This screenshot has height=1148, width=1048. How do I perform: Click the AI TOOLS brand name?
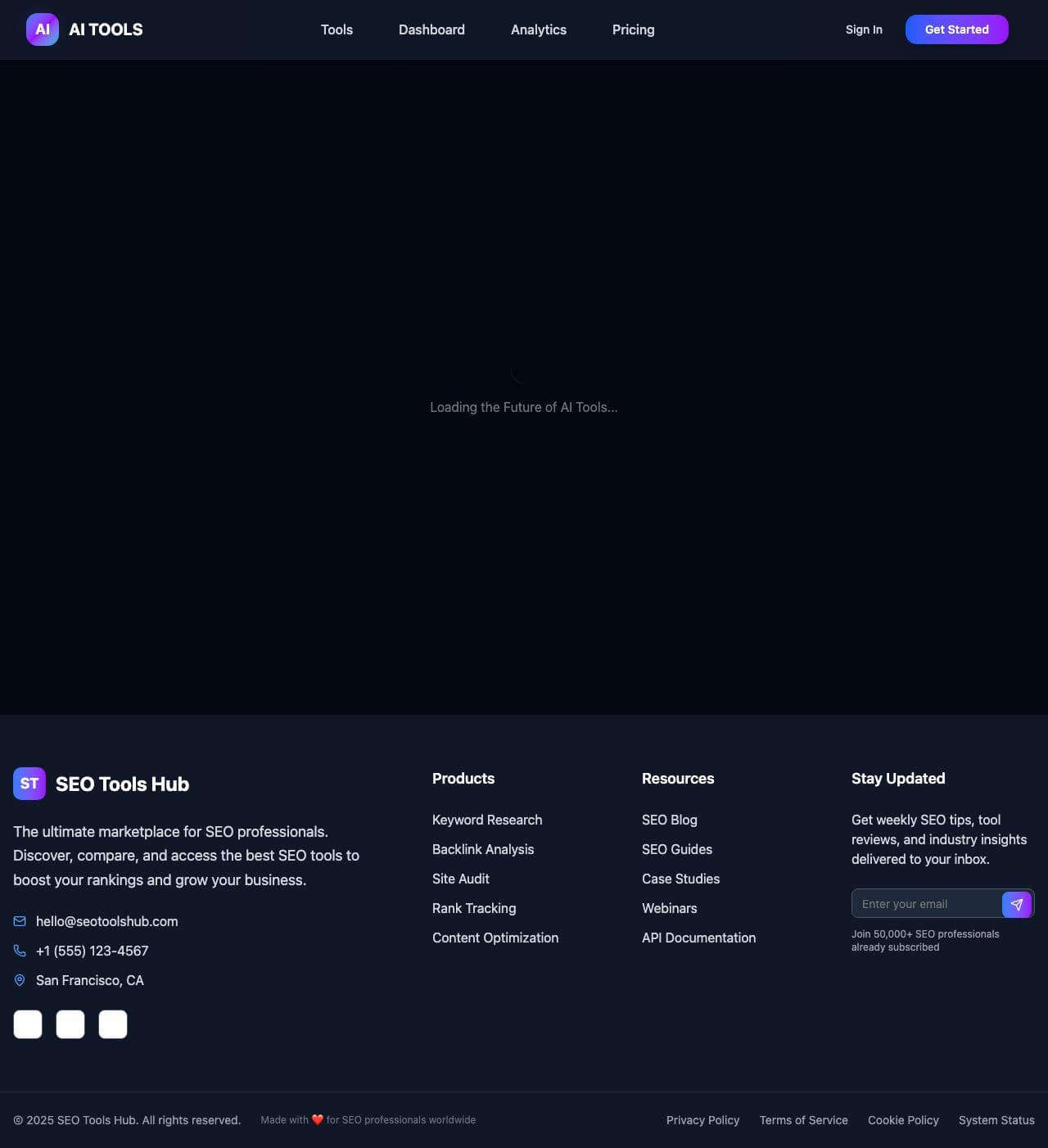click(106, 29)
